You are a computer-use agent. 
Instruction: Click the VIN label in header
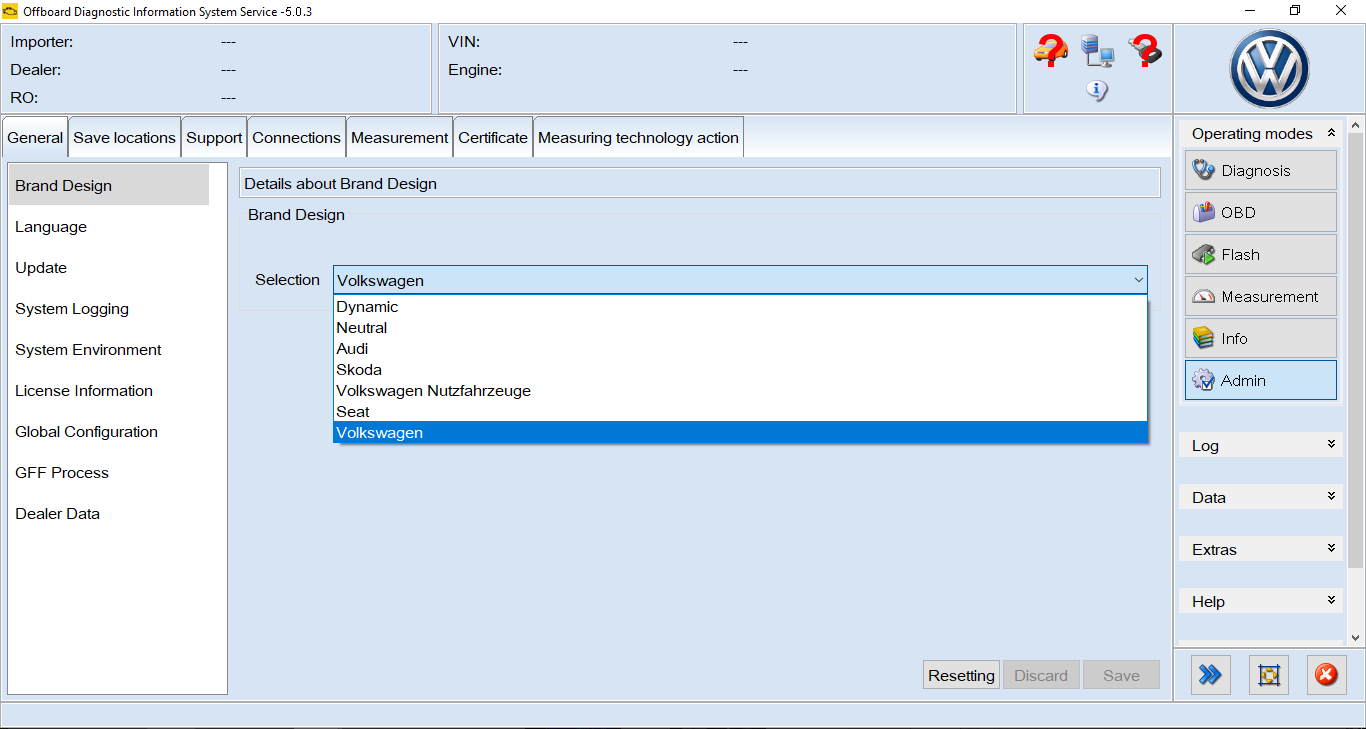click(464, 42)
